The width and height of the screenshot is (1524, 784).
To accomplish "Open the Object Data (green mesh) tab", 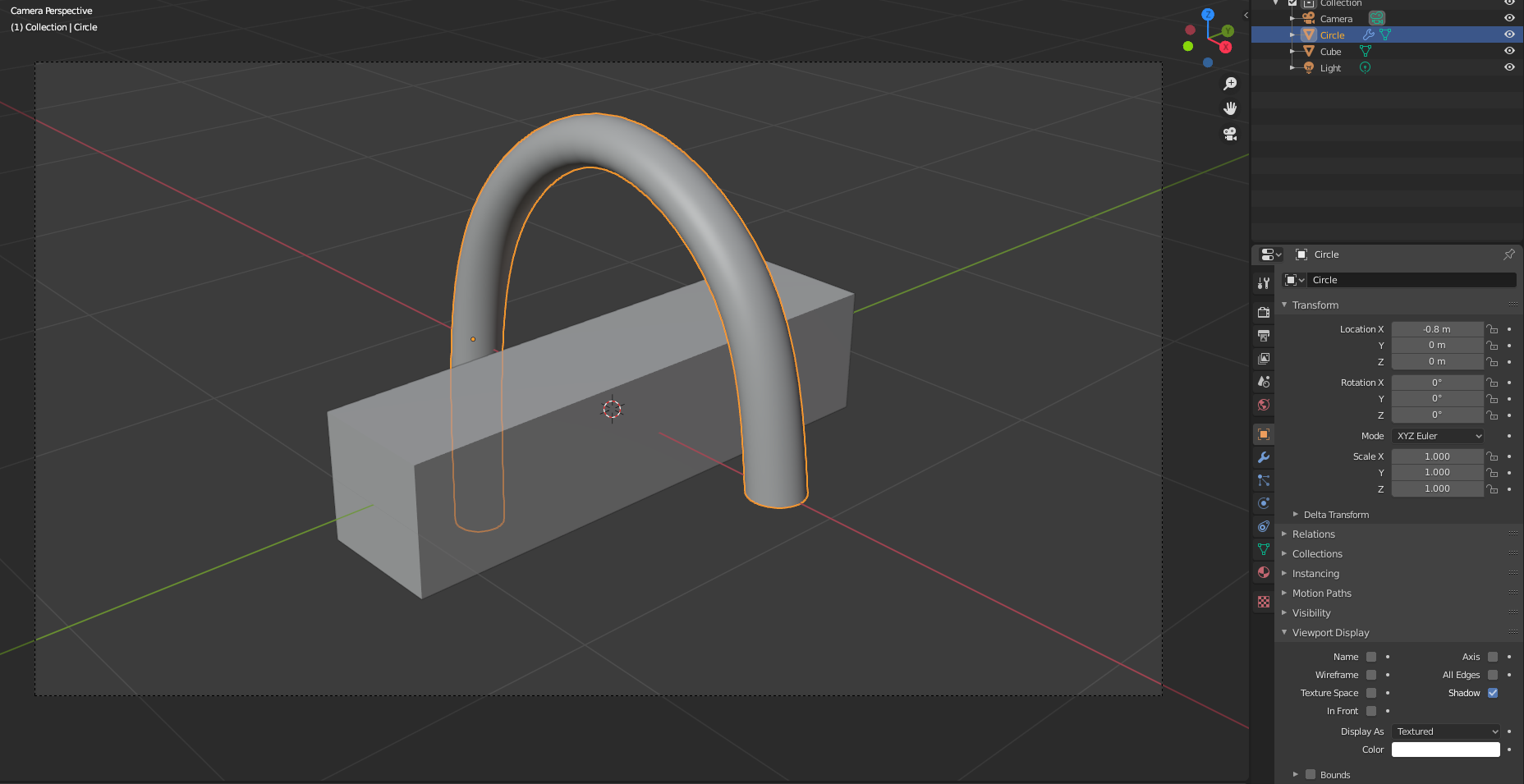I will pyautogui.click(x=1264, y=549).
